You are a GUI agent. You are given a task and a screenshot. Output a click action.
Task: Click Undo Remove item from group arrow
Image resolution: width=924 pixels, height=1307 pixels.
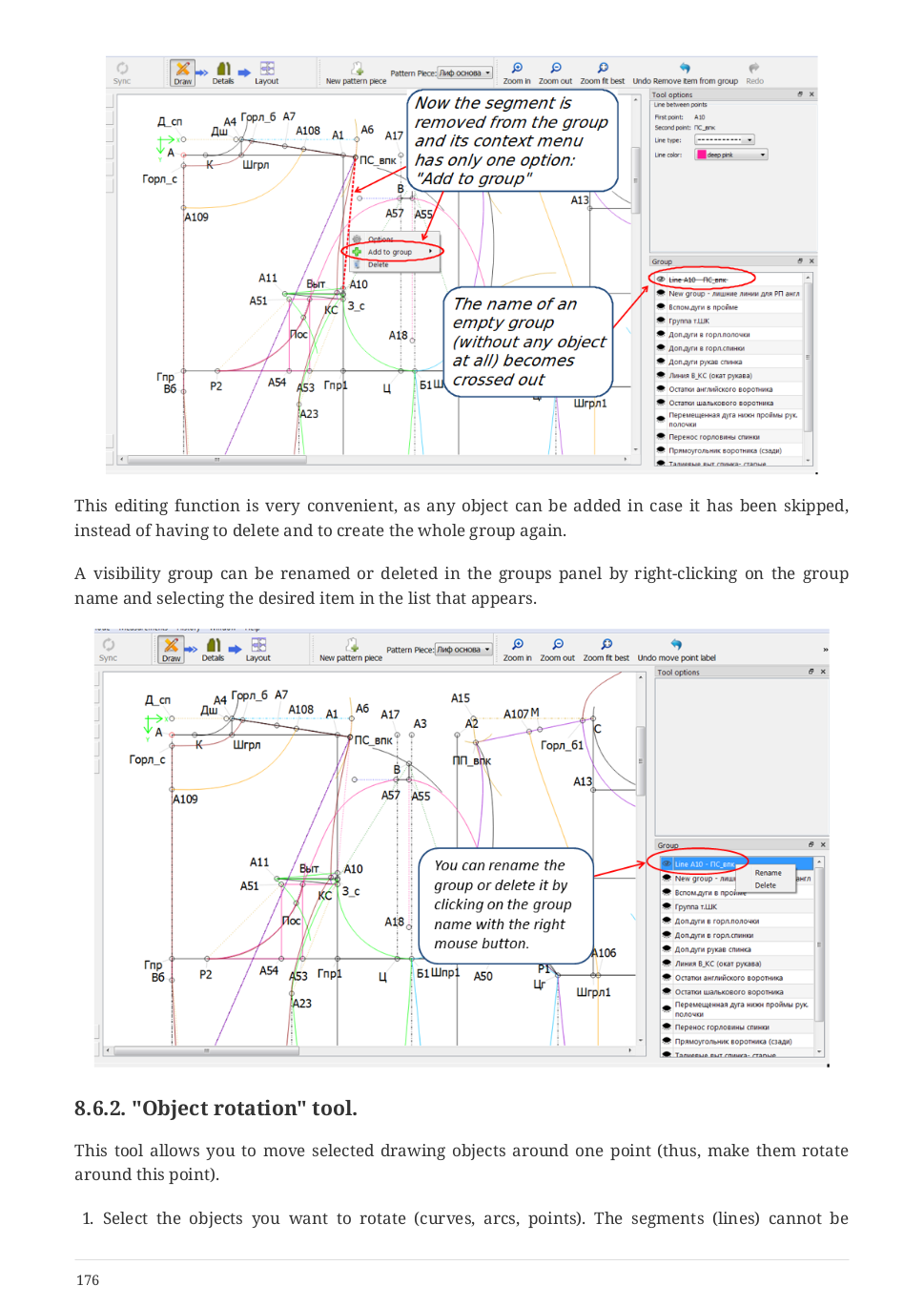pyautogui.click(x=685, y=73)
